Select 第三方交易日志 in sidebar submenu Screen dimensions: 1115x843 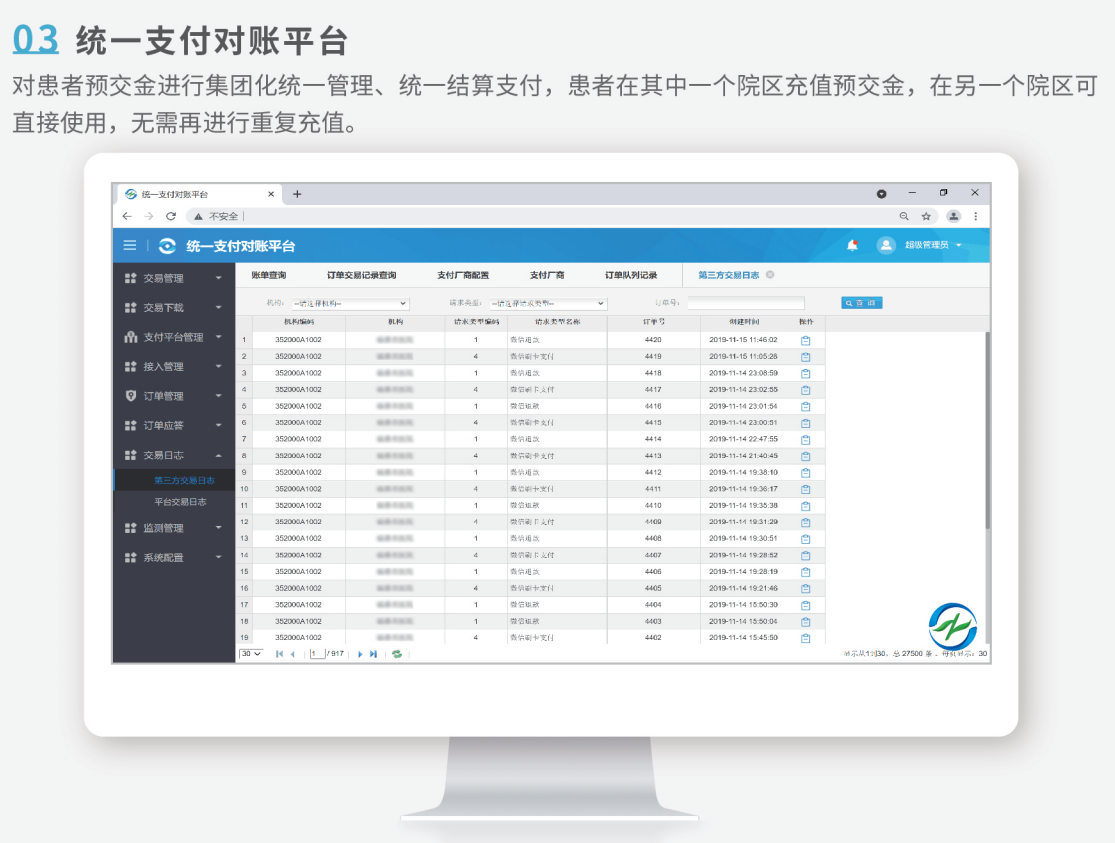(184, 481)
